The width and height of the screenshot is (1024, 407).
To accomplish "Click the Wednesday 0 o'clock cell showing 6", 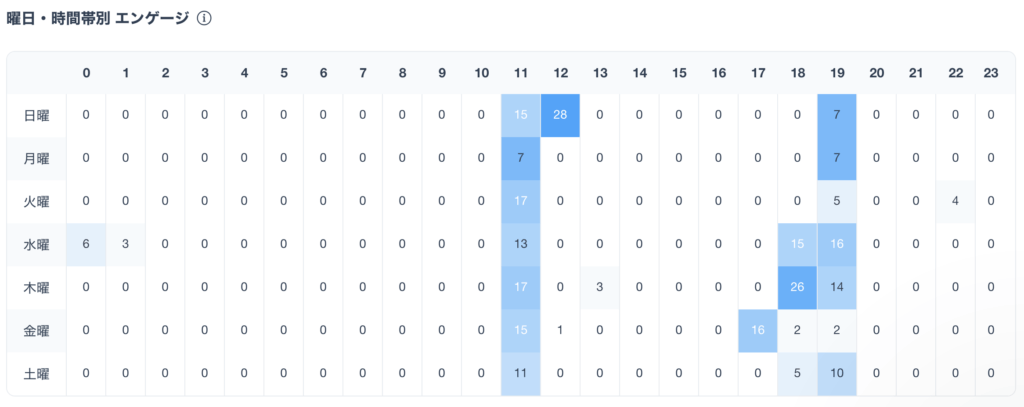I will pyautogui.click(x=86, y=244).
